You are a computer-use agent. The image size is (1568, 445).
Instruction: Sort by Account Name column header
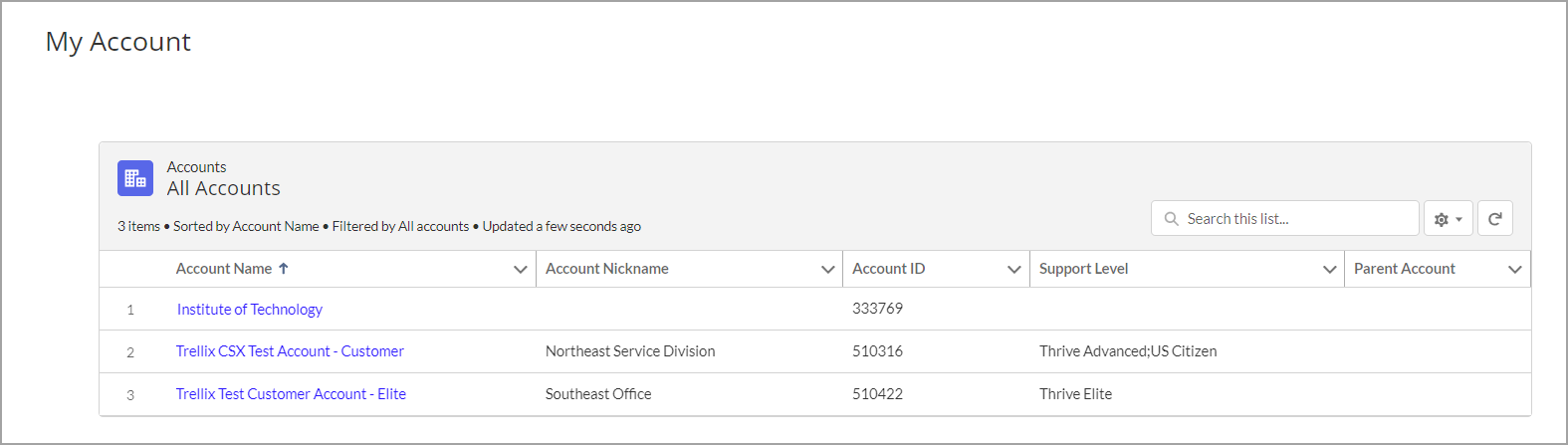[224, 269]
